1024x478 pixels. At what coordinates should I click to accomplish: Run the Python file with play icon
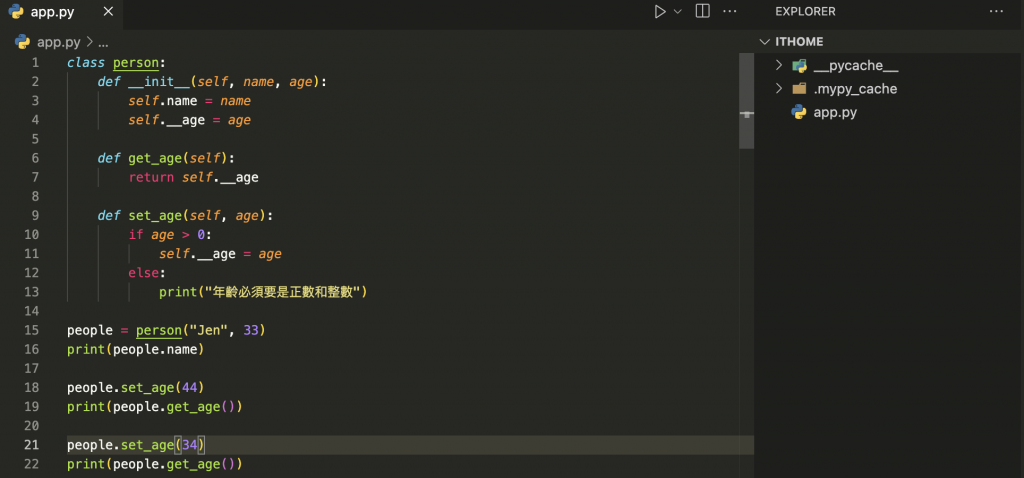(x=660, y=12)
